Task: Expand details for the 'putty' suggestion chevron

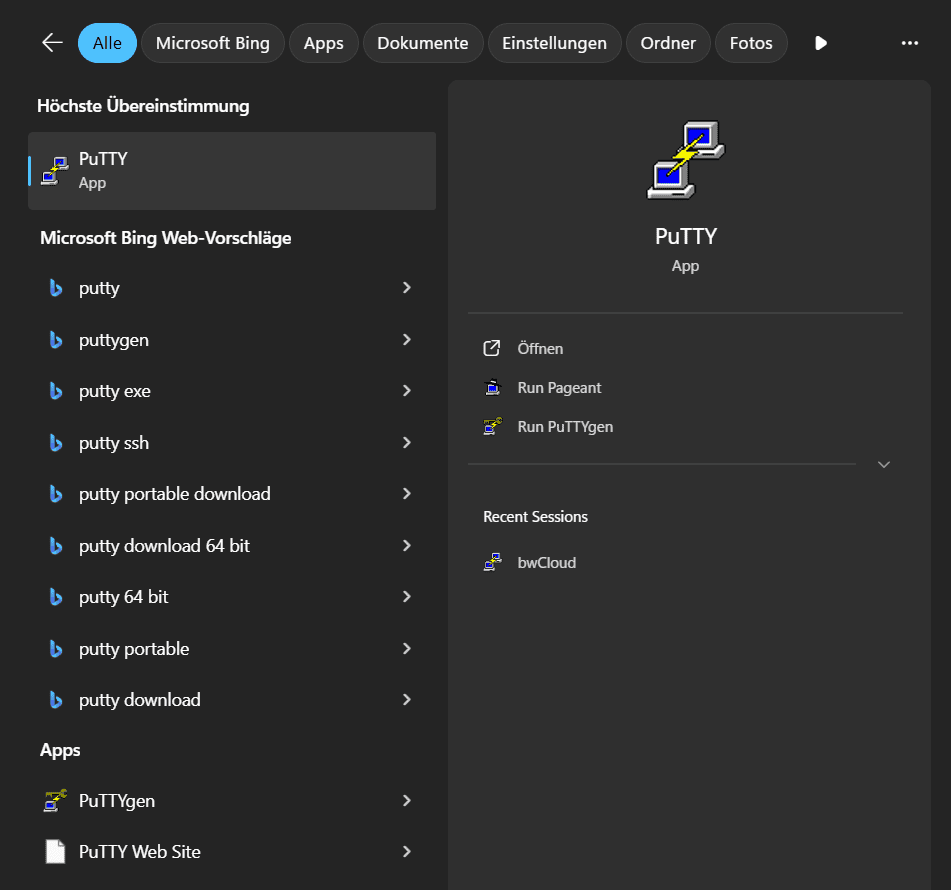Action: (x=407, y=288)
